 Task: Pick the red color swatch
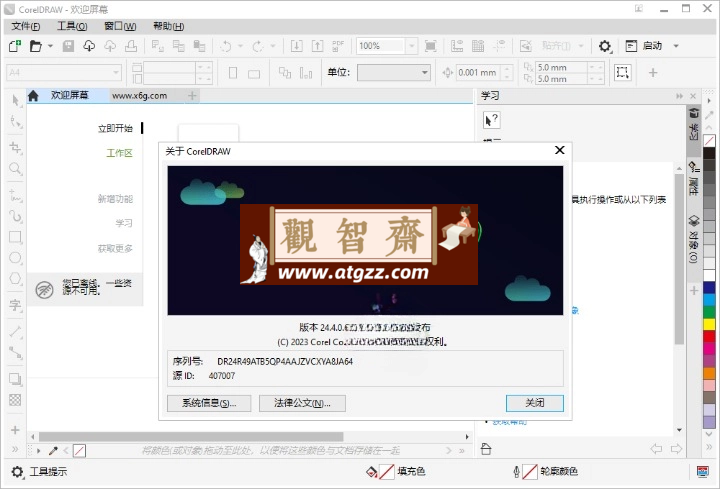(709, 336)
